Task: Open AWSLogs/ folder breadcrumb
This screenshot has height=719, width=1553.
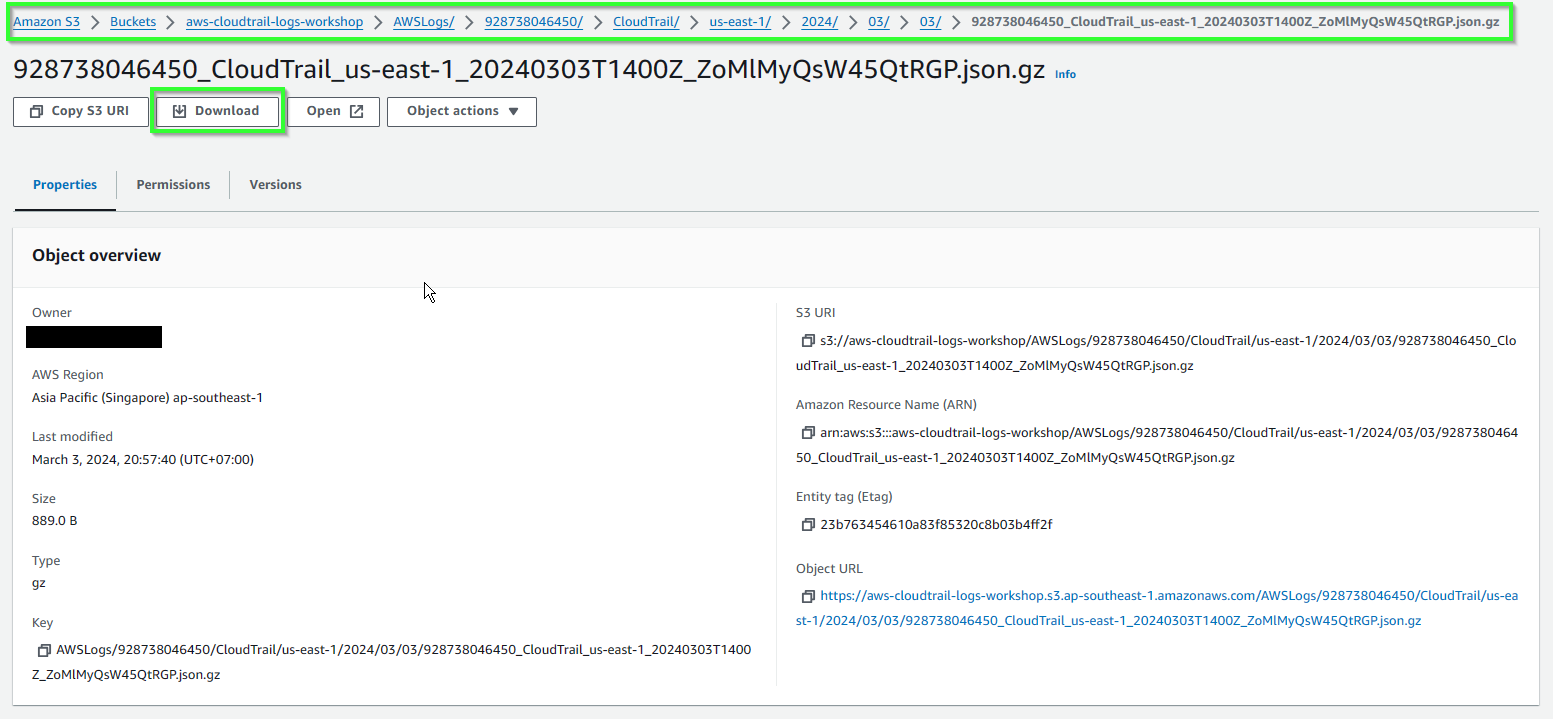Action: click(x=424, y=22)
